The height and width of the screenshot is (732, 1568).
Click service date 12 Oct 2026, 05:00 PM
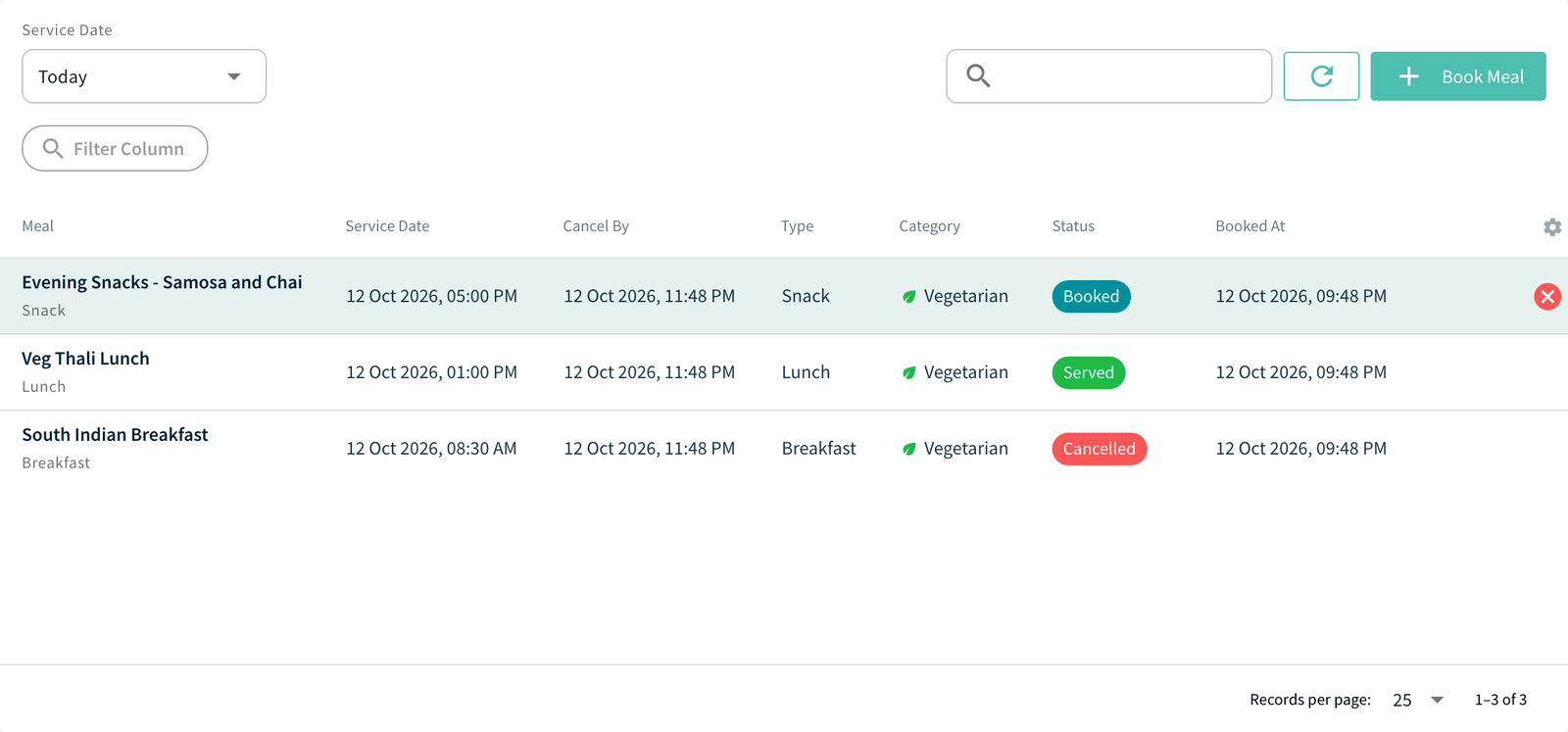pyautogui.click(x=431, y=296)
